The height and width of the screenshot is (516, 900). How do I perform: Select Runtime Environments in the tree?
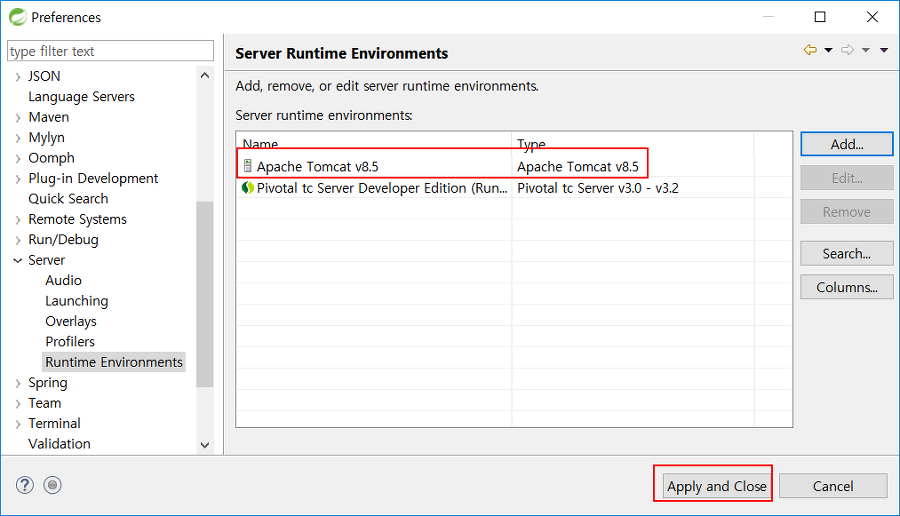coord(114,362)
